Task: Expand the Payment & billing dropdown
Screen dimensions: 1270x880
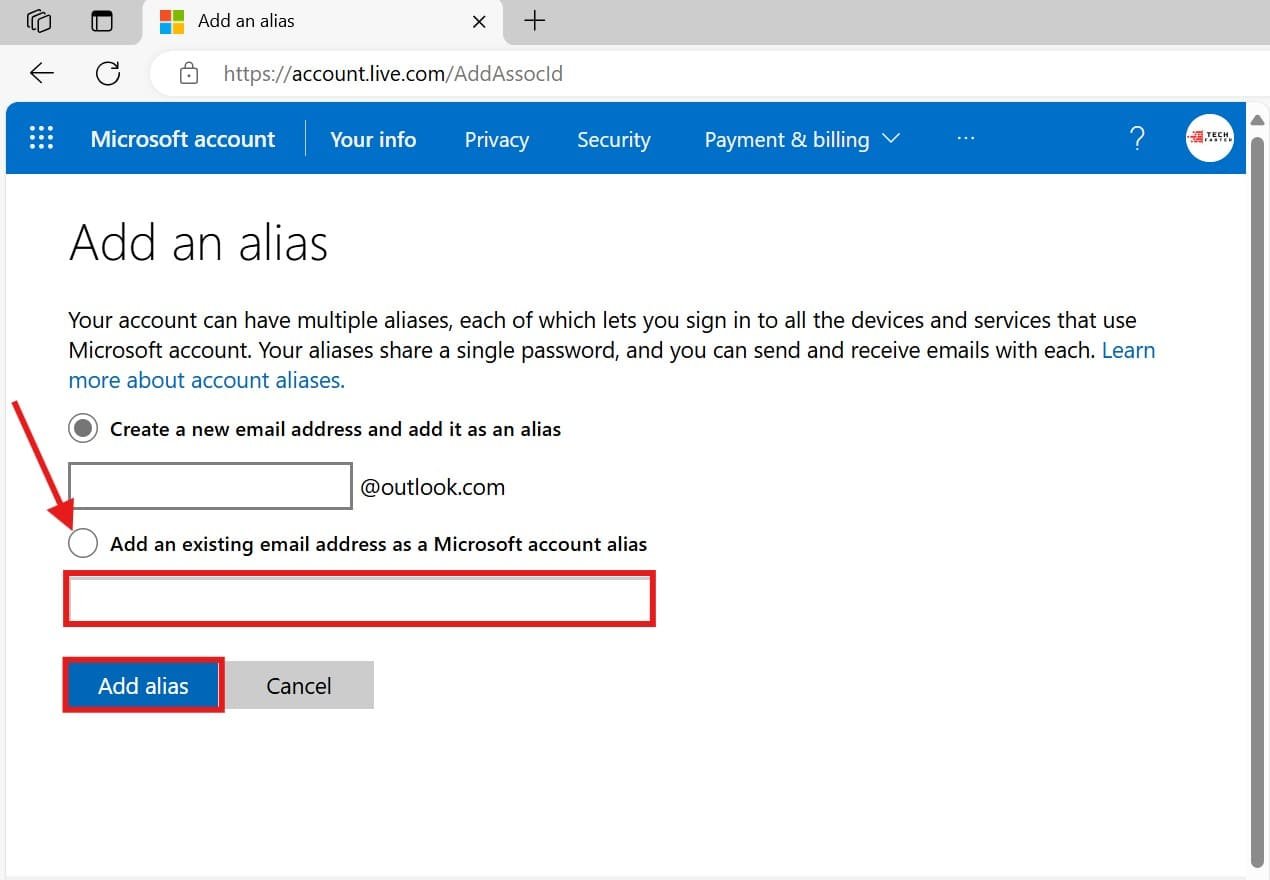Action: (802, 140)
